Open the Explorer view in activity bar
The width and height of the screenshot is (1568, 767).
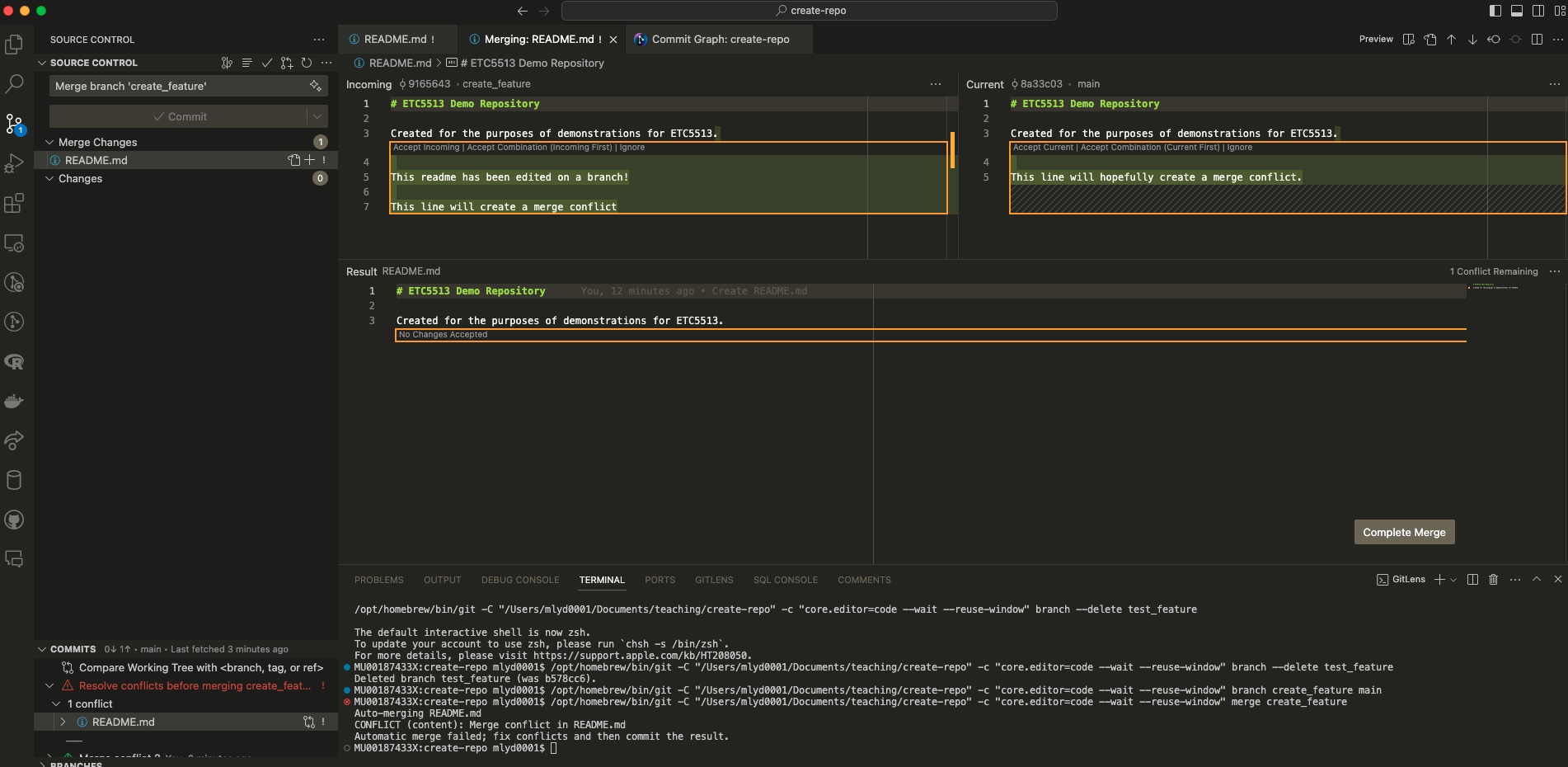pos(14,45)
